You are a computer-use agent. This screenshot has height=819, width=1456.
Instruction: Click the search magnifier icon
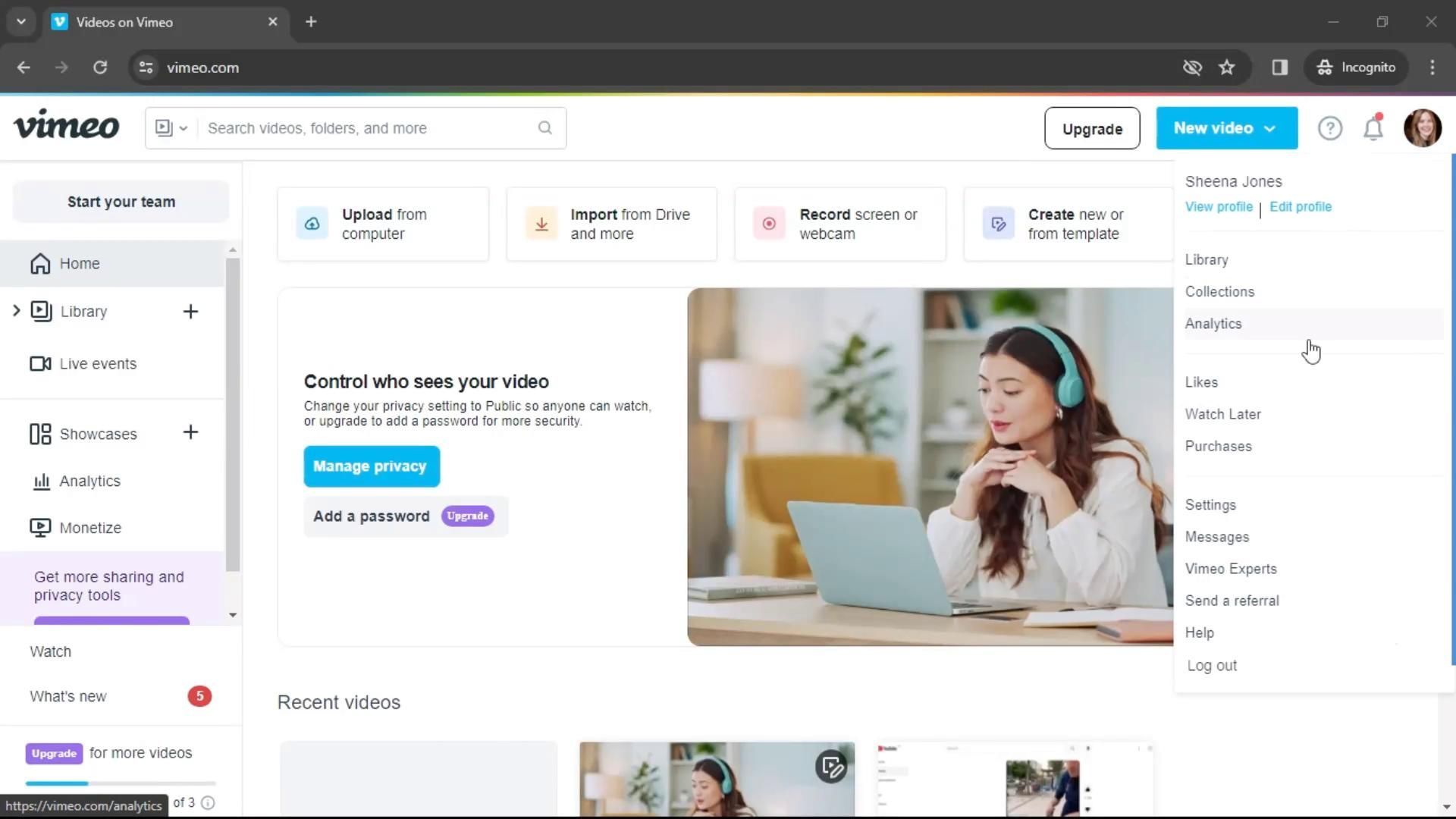545,127
